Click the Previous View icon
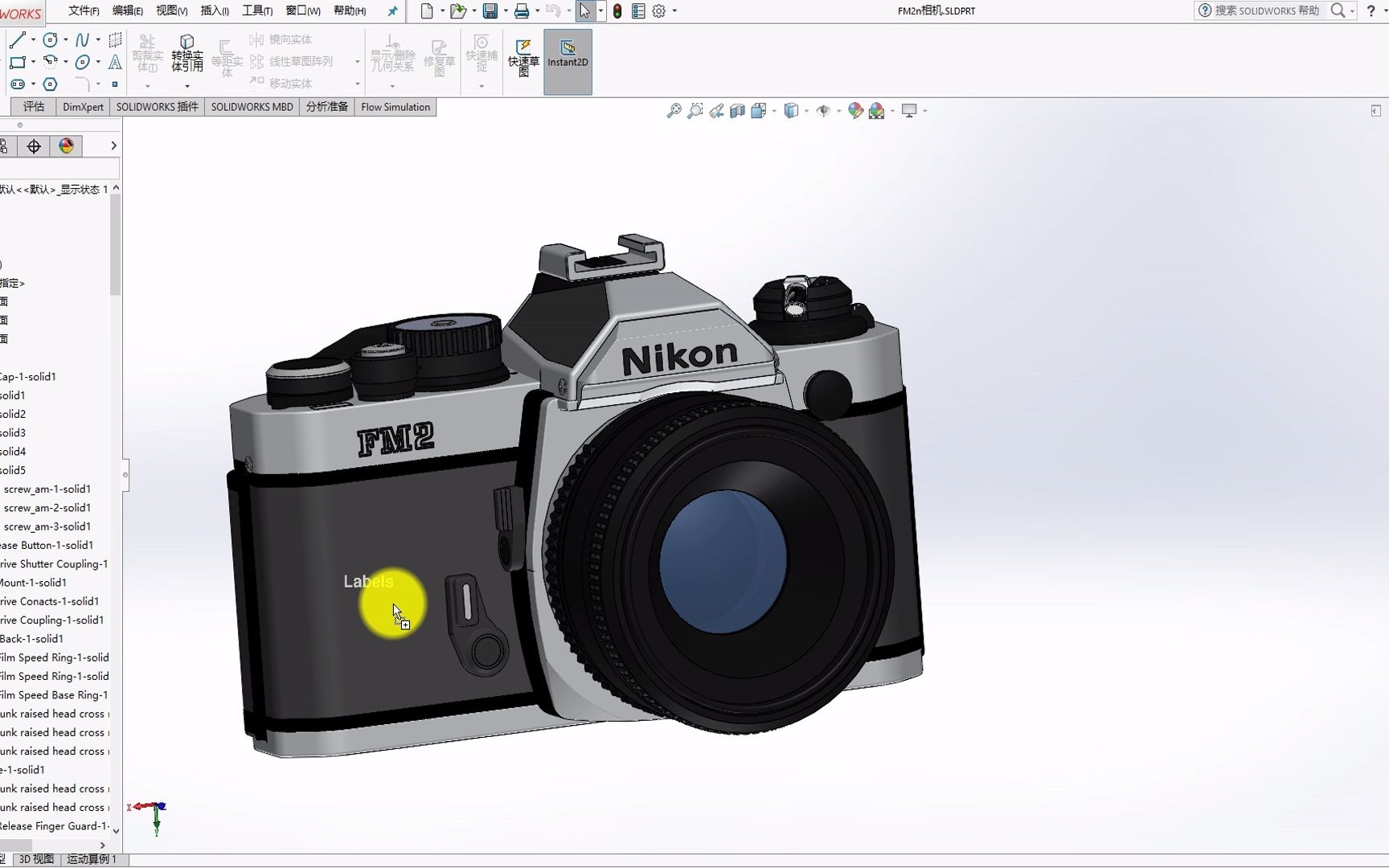Viewport: 1389px width, 868px height. pos(716,111)
